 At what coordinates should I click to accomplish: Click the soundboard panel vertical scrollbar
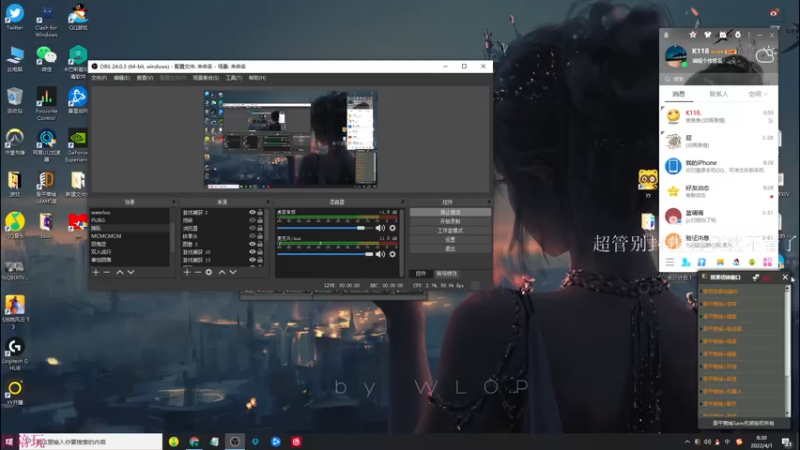(787, 350)
